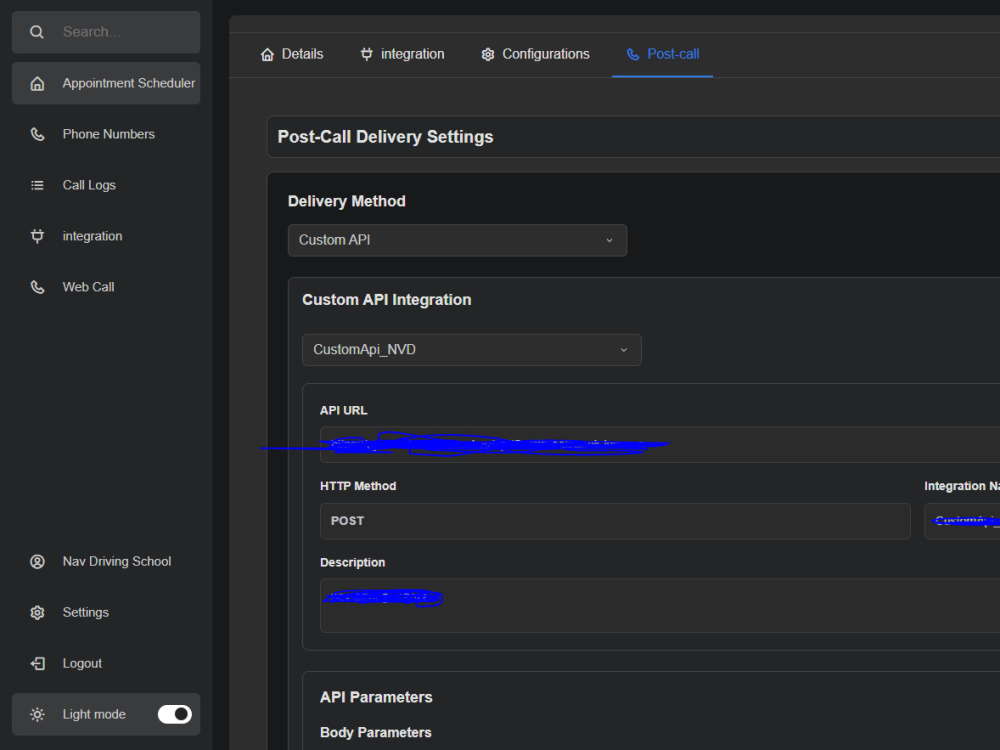This screenshot has height=750, width=1000.
Task: Click the API URL label
Action: pos(344,411)
